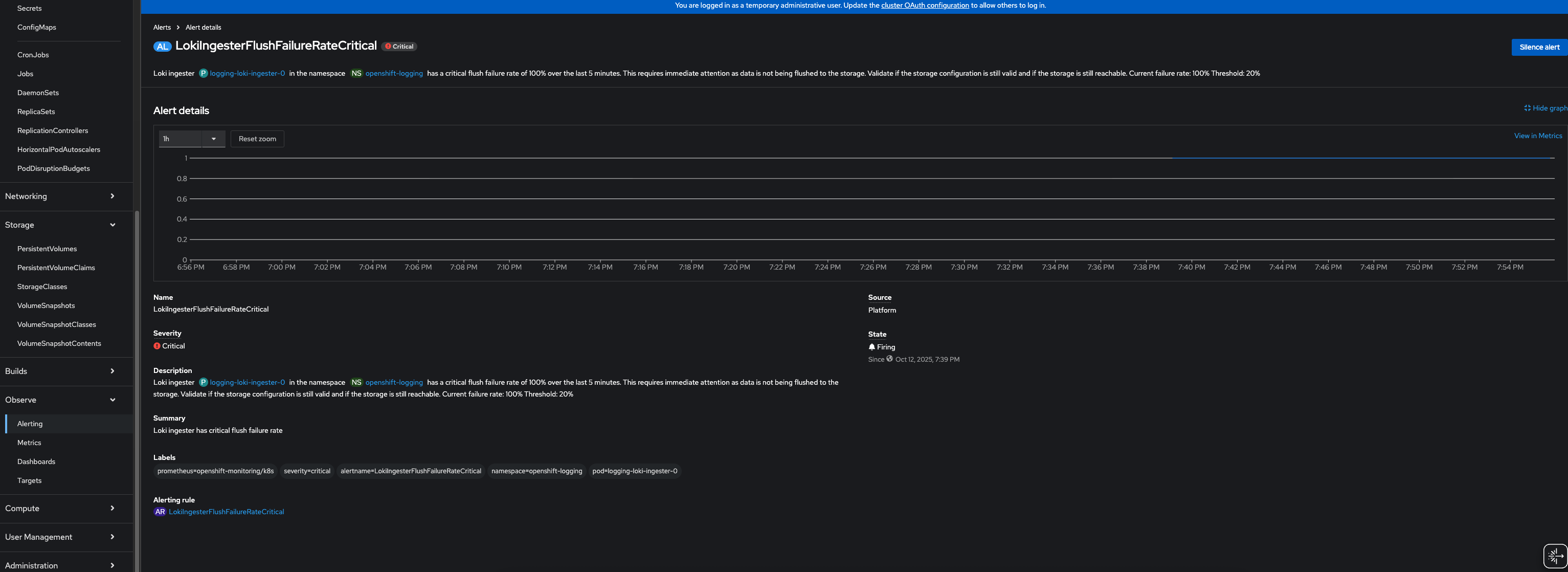Viewport: 1568px width, 572px height.
Task: Collapse the Storage navigation section
Action: tap(60, 225)
